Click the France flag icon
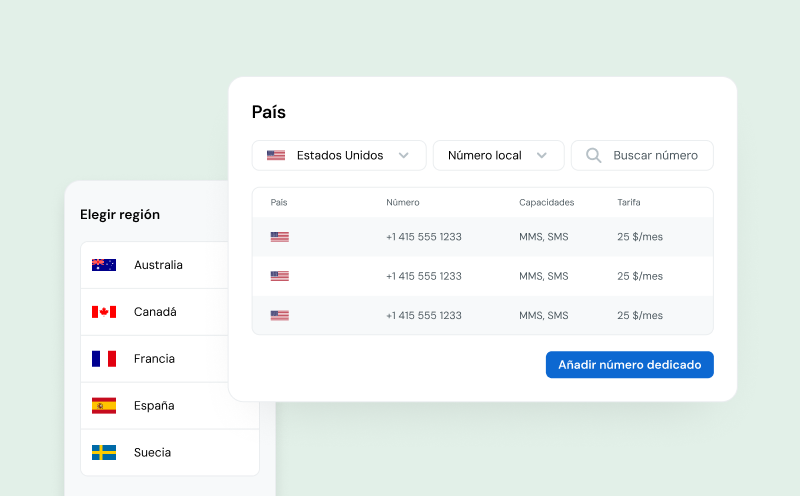Screen dimensions: 800x496 104,359
